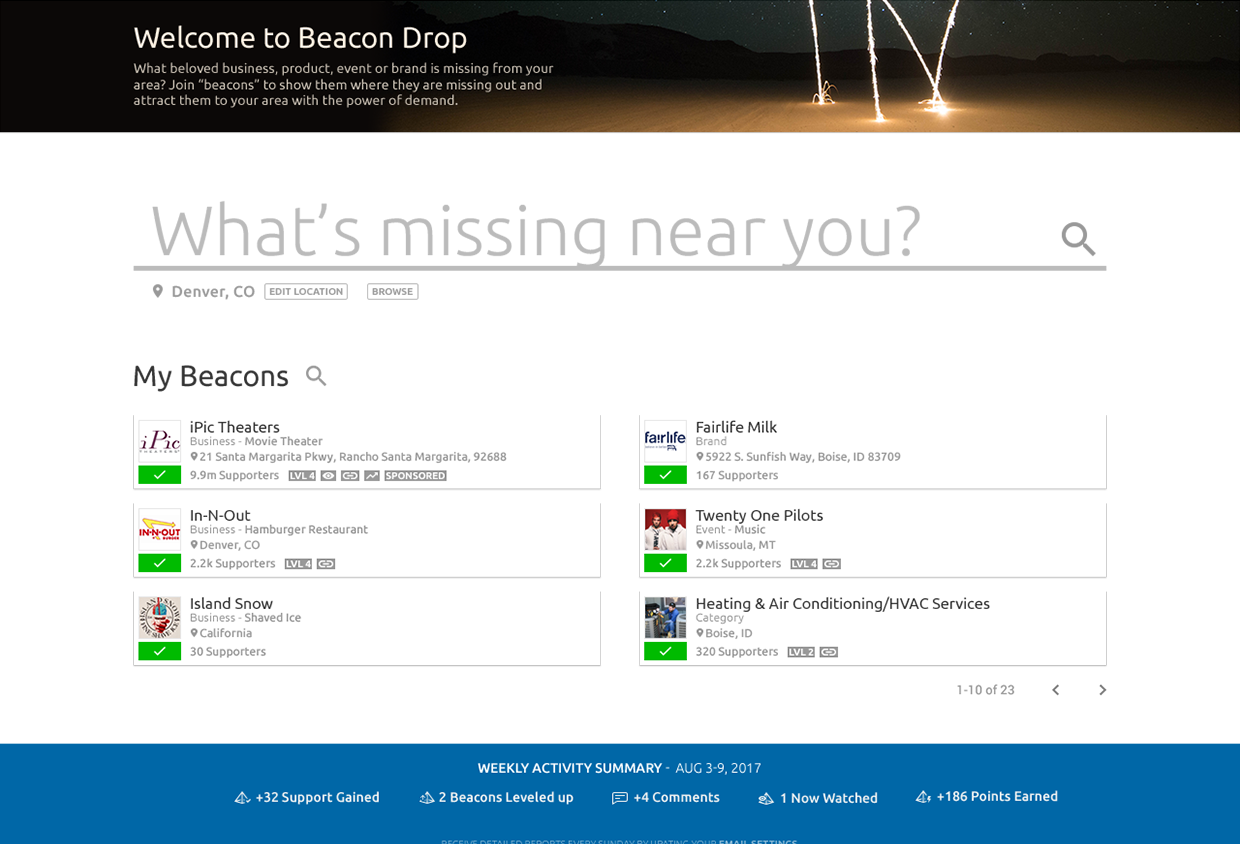Select WEEKLY ACTIVITY SUMMARY heading
1240x844 pixels.
click(x=569, y=768)
